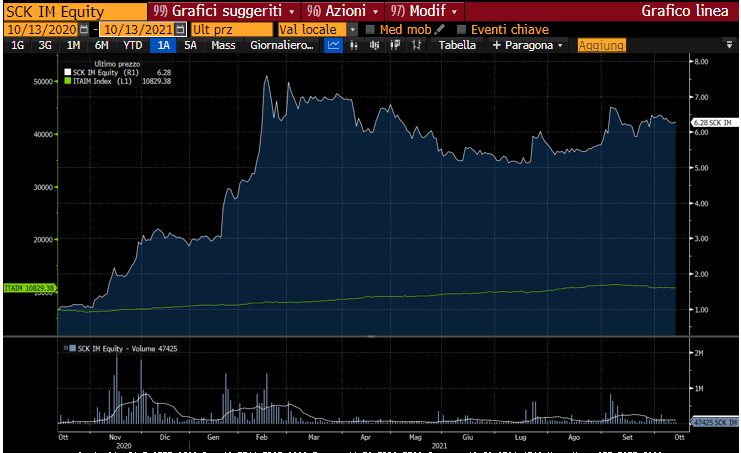Click the 47425 SCK IM volume tag
741x453 pixels.
(x=714, y=422)
